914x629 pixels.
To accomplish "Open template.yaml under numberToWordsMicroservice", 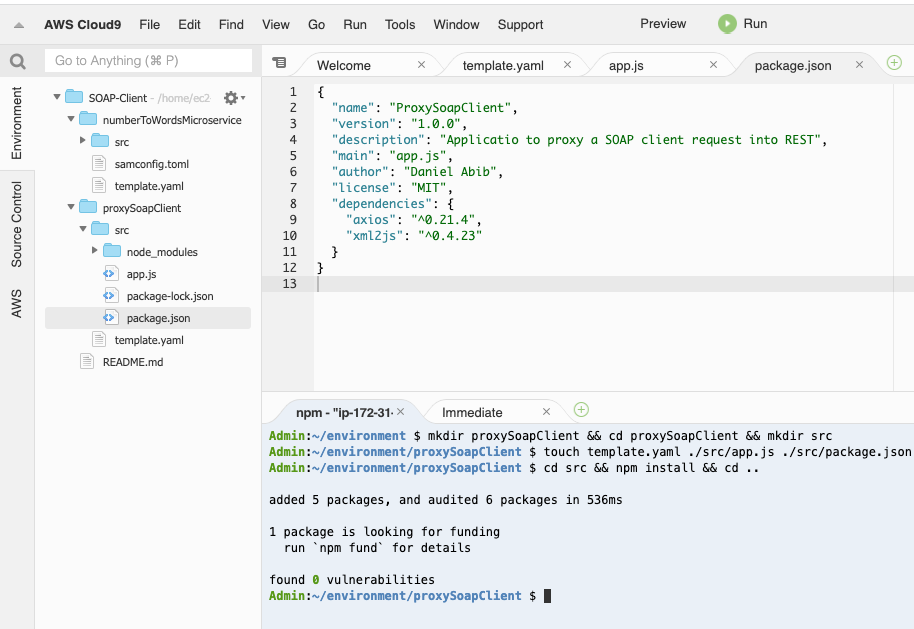I will 149,187.
